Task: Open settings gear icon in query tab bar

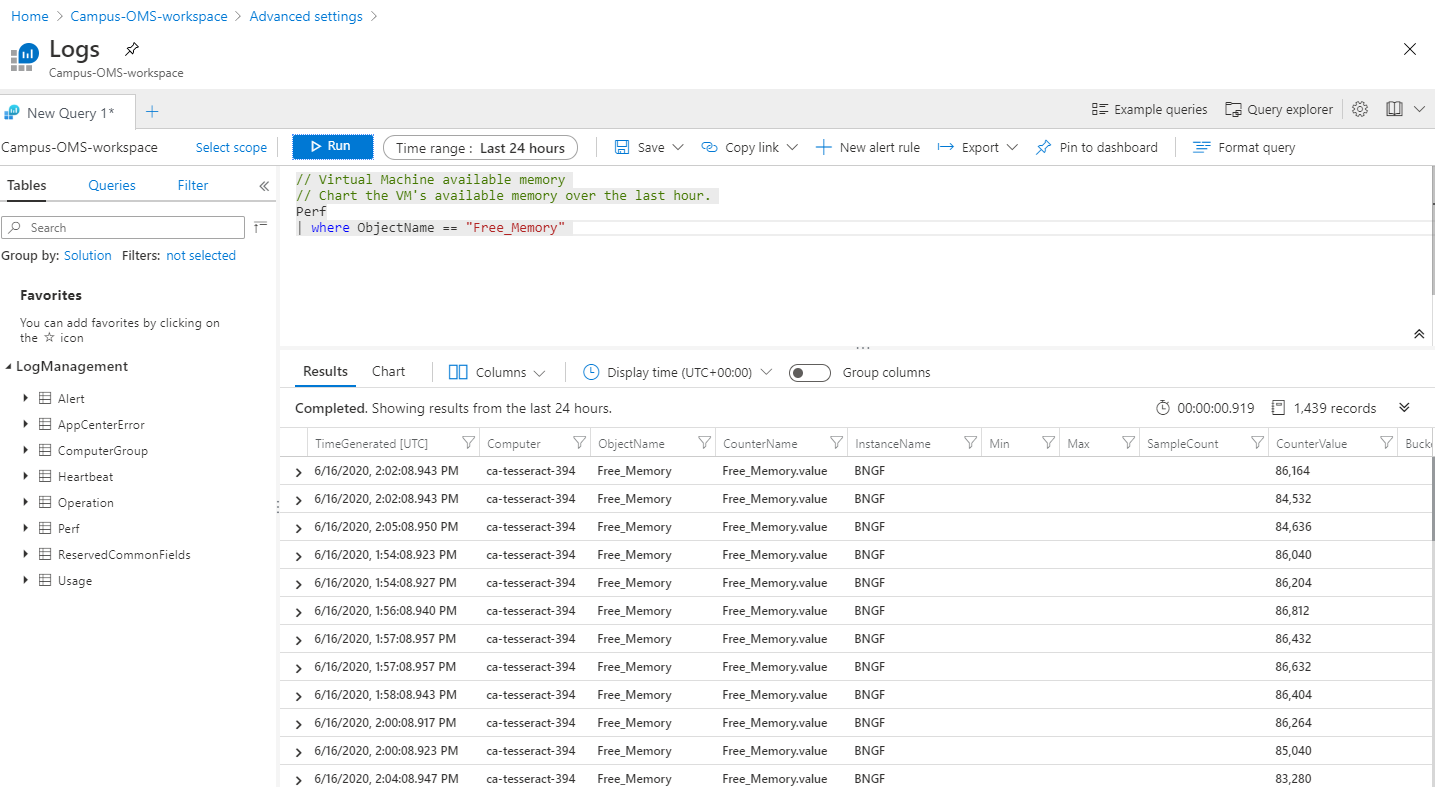Action: click(x=1360, y=109)
